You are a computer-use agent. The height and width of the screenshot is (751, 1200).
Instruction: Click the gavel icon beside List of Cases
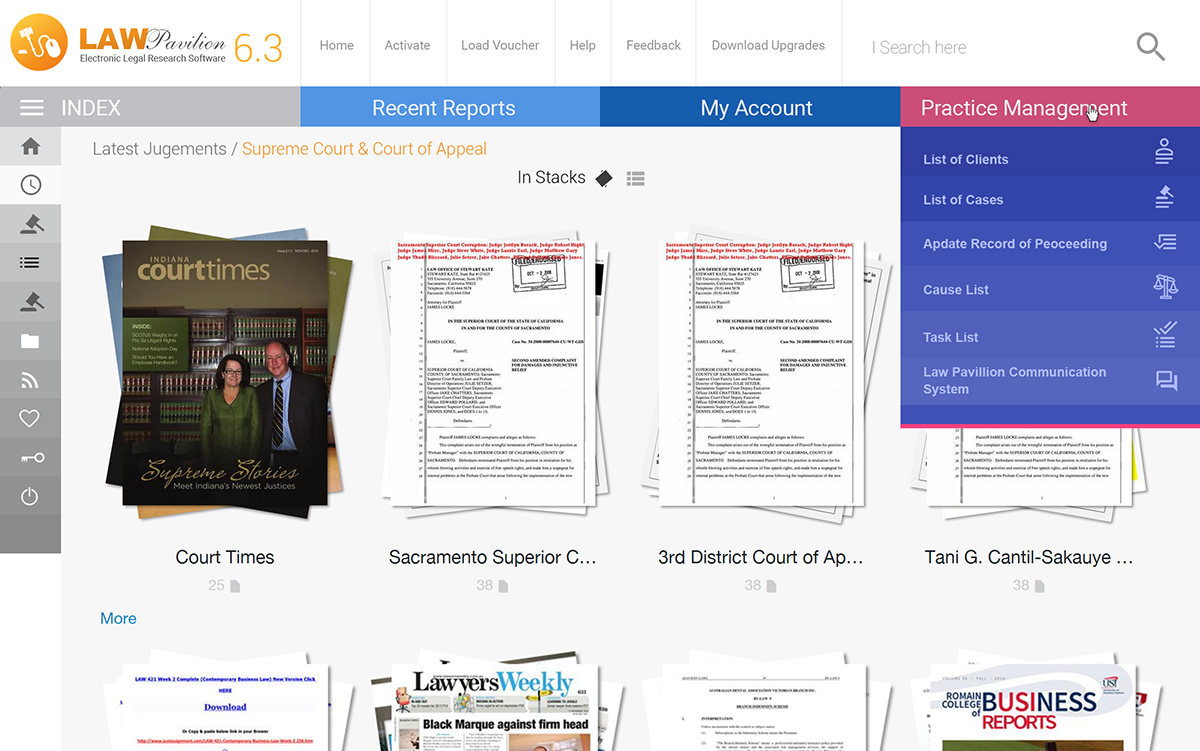pos(1164,197)
